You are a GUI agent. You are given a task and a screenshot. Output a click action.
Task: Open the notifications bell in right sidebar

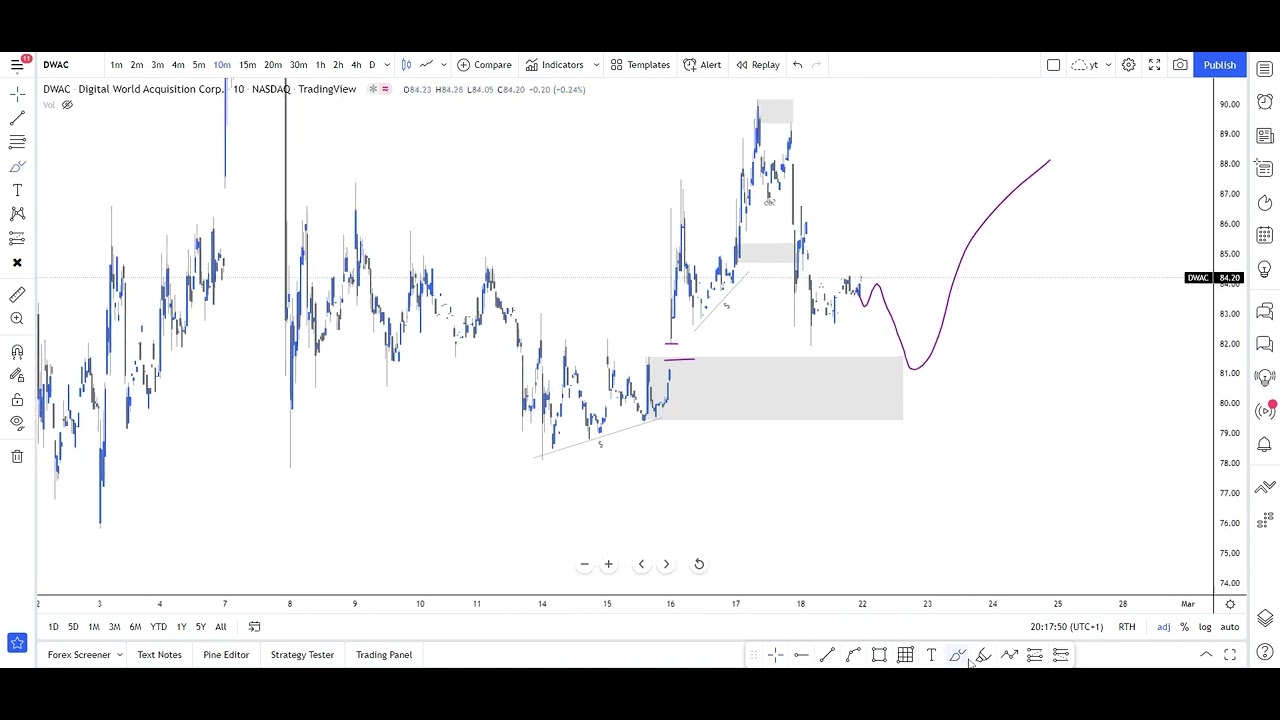coord(1265,445)
